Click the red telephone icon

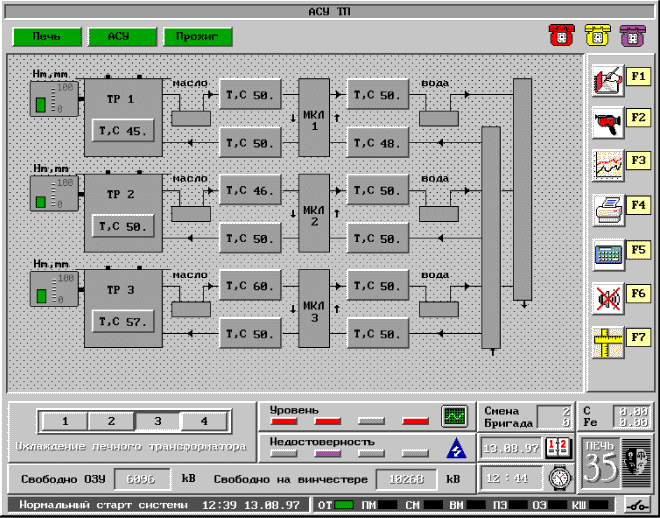pyautogui.click(x=560, y=36)
